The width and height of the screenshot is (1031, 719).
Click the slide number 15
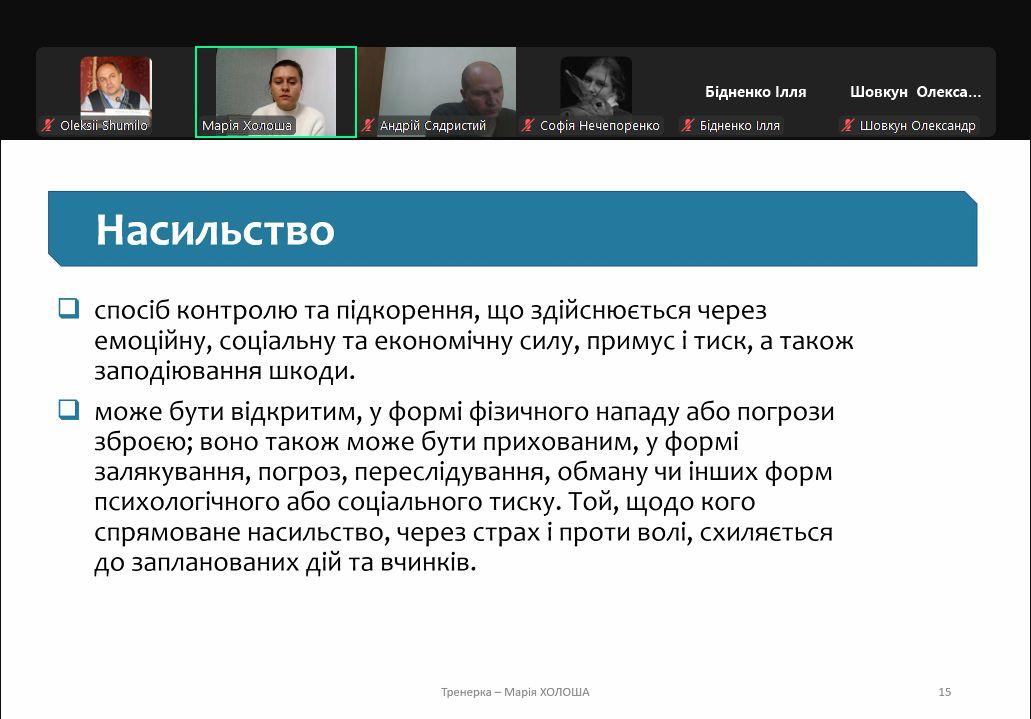click(944, 692)
